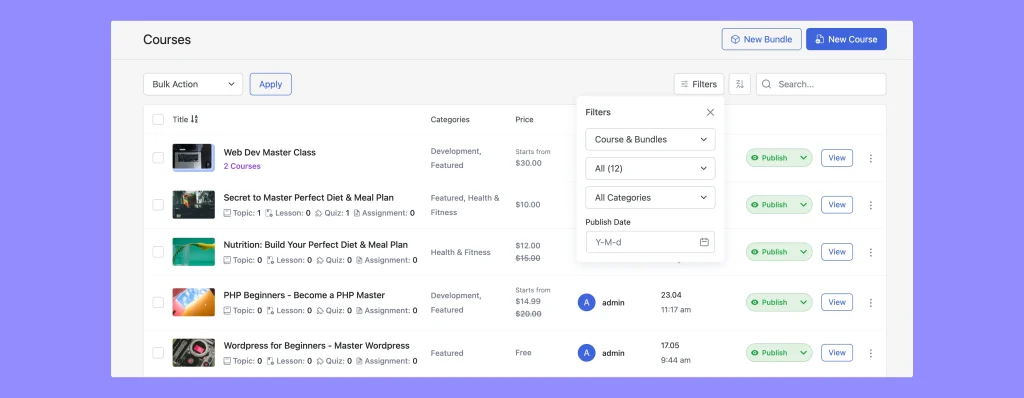Viewport: 1024px width, 398px height.
Task: Open Wordpress for Beginners thumbnail
Action: click(193, 353)
